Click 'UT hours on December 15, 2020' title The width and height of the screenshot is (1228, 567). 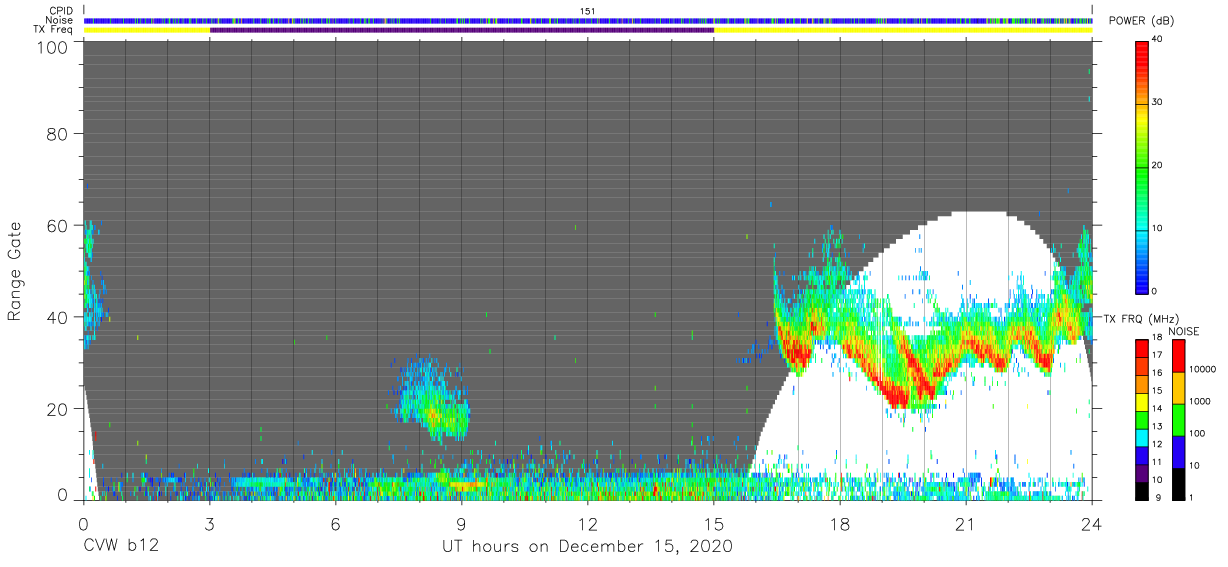pos(588,546)
